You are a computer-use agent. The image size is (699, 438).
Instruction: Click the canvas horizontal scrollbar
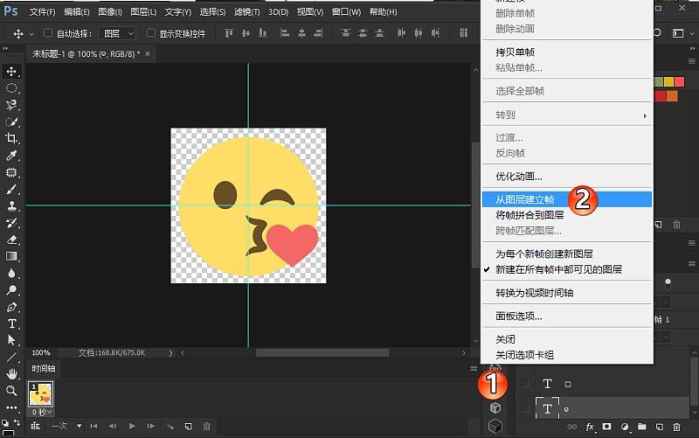pos(322,353)
